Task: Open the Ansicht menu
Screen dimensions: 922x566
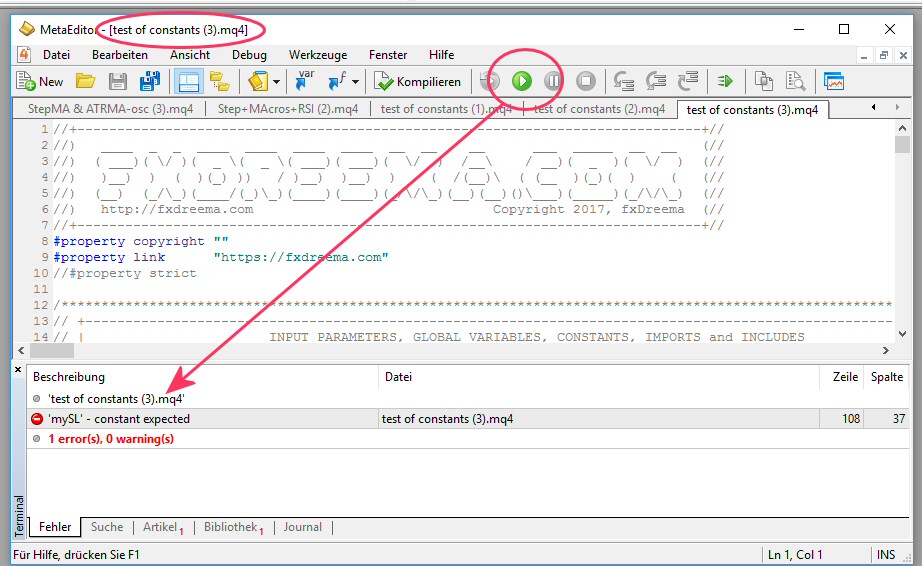Action: pyautogui.click(x=190, y=55)
